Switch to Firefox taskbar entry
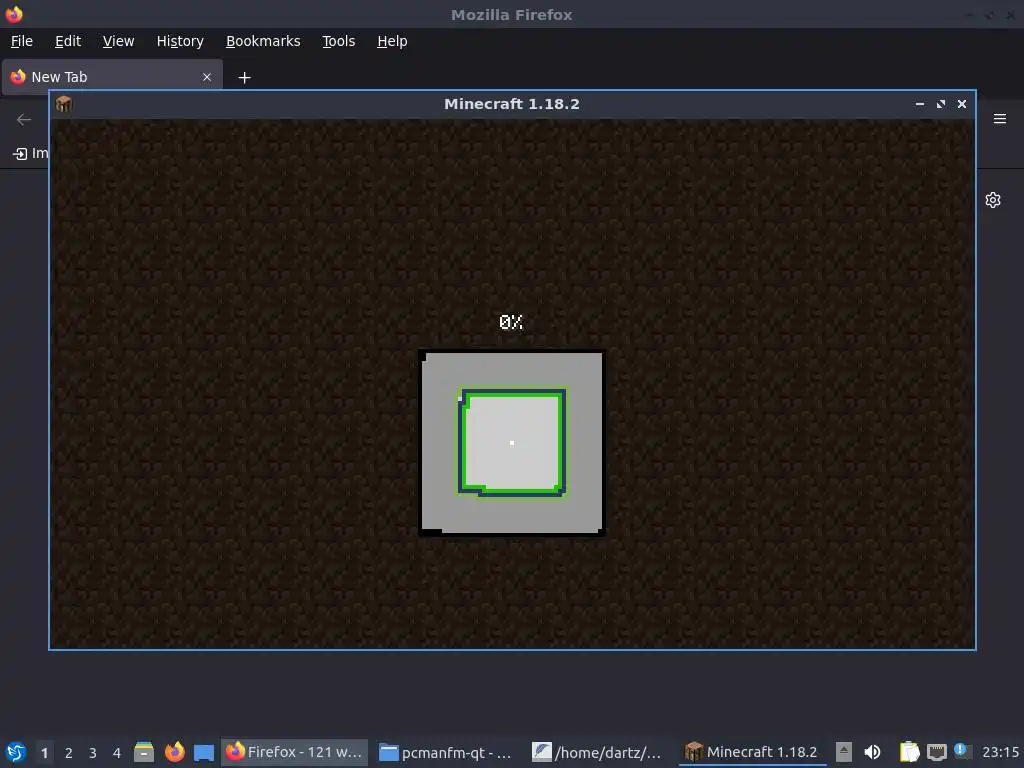This screenshot has width=1024, height=768. pos(294,752)
